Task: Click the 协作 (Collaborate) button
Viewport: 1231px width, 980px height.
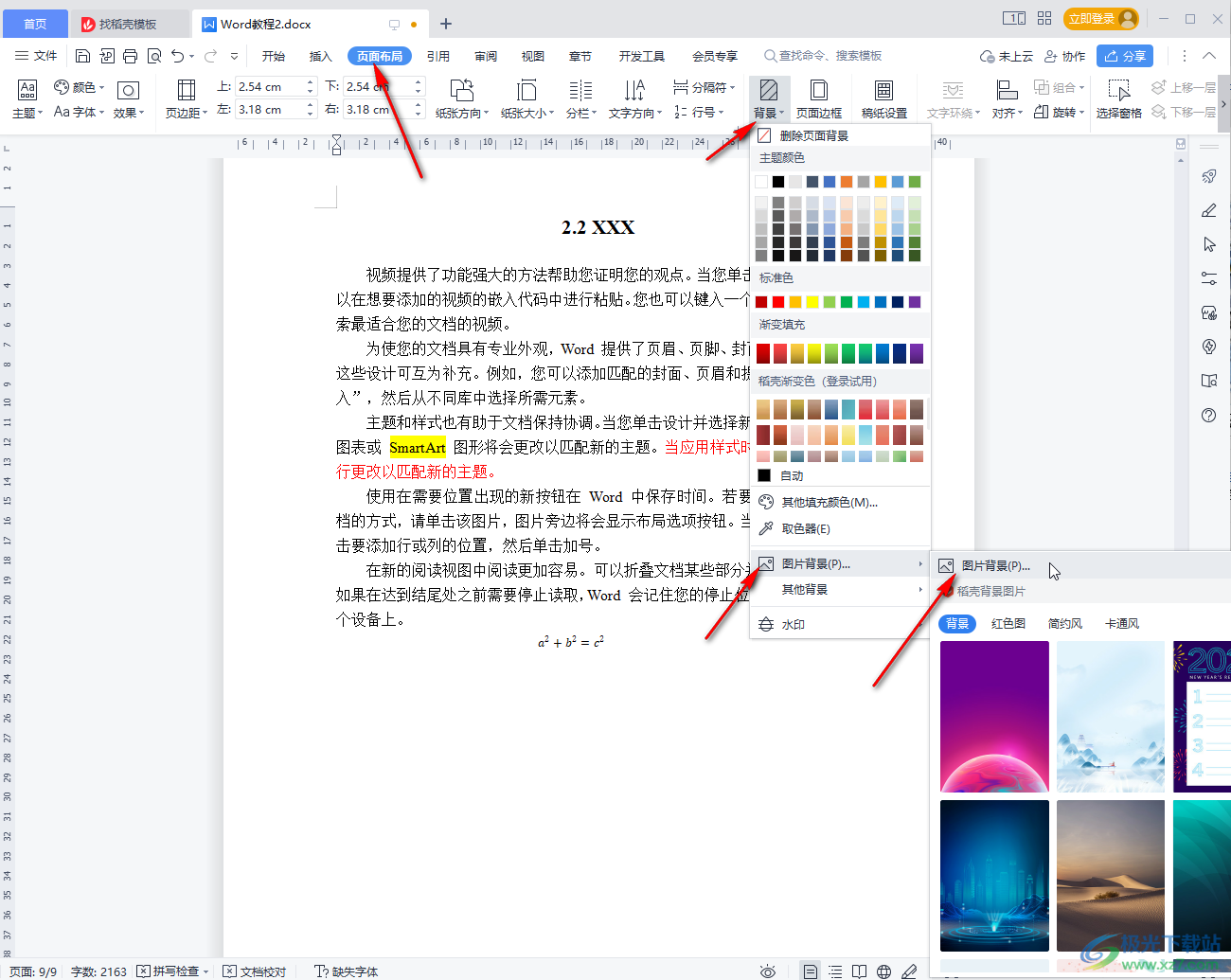Action: (1064, 56)
